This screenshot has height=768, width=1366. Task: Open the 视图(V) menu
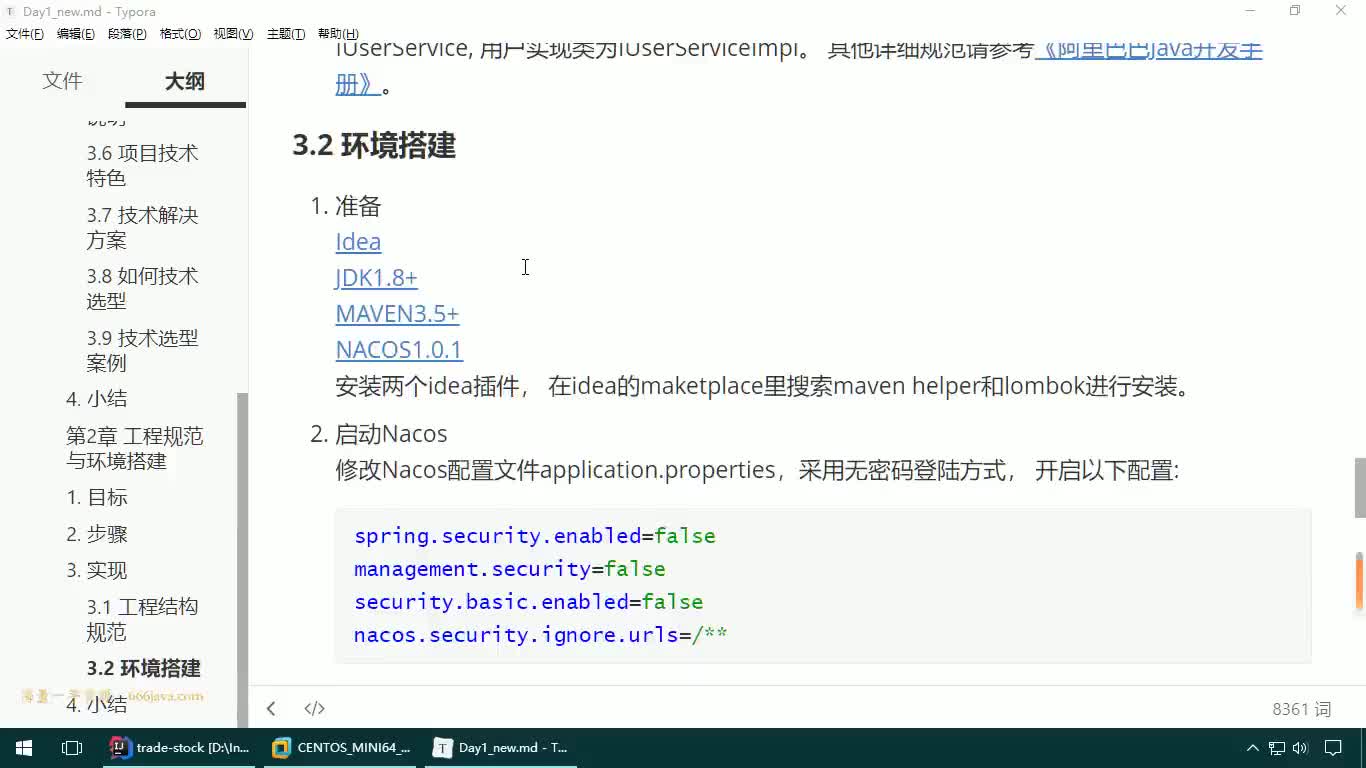(x=233, y=34)
